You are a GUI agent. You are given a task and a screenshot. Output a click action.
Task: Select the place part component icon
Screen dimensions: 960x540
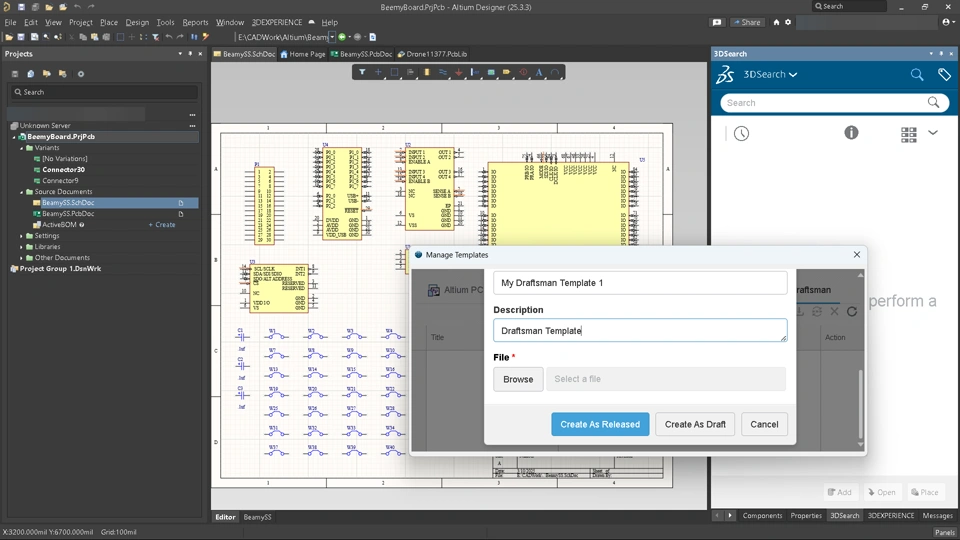pos(427,72)
